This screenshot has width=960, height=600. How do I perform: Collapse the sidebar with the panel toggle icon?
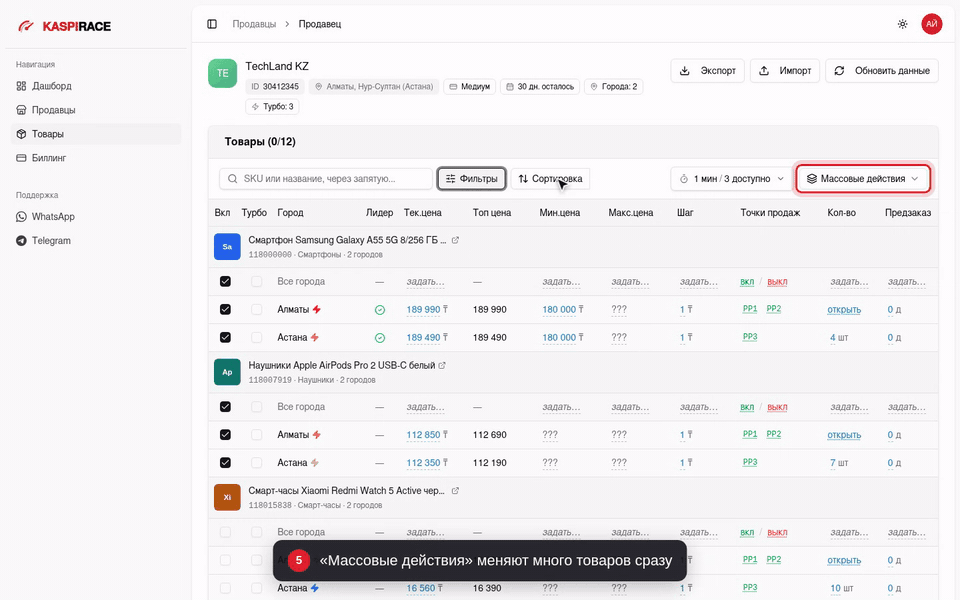(212, 24)
